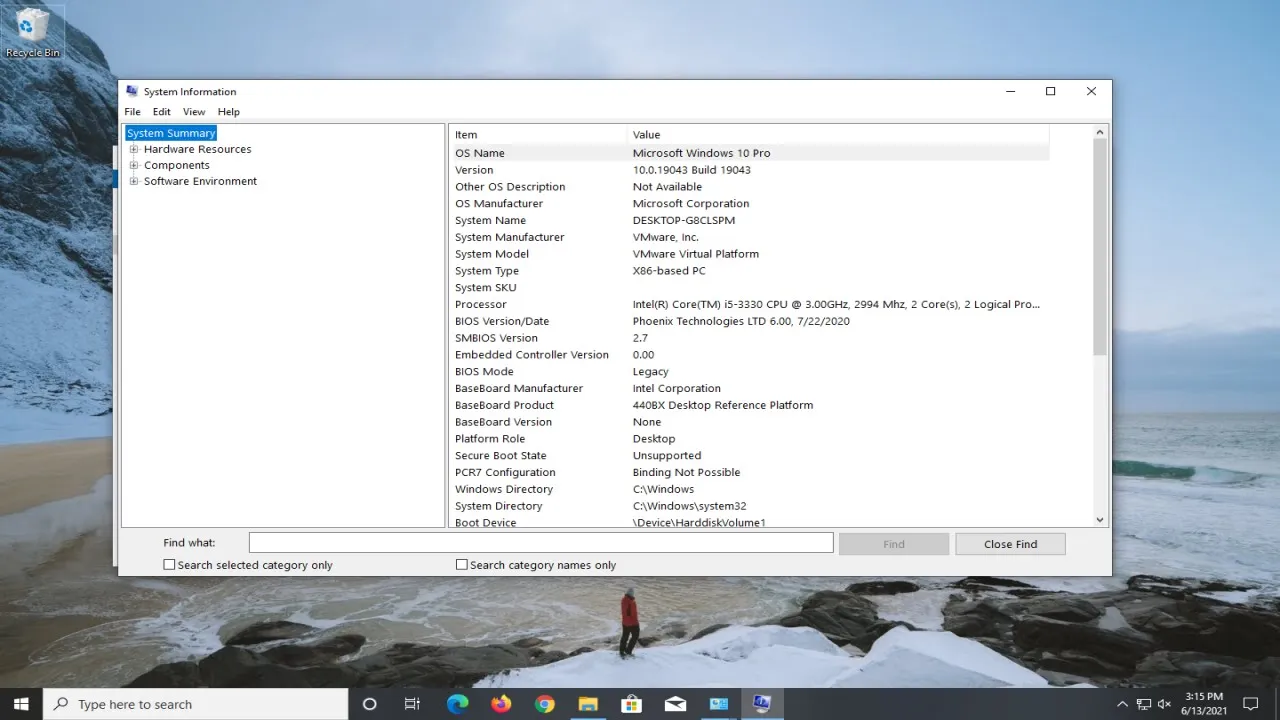This screenshot has height=720, width=1280.
Task: Click the Value column header
Action: pos(838,134)
